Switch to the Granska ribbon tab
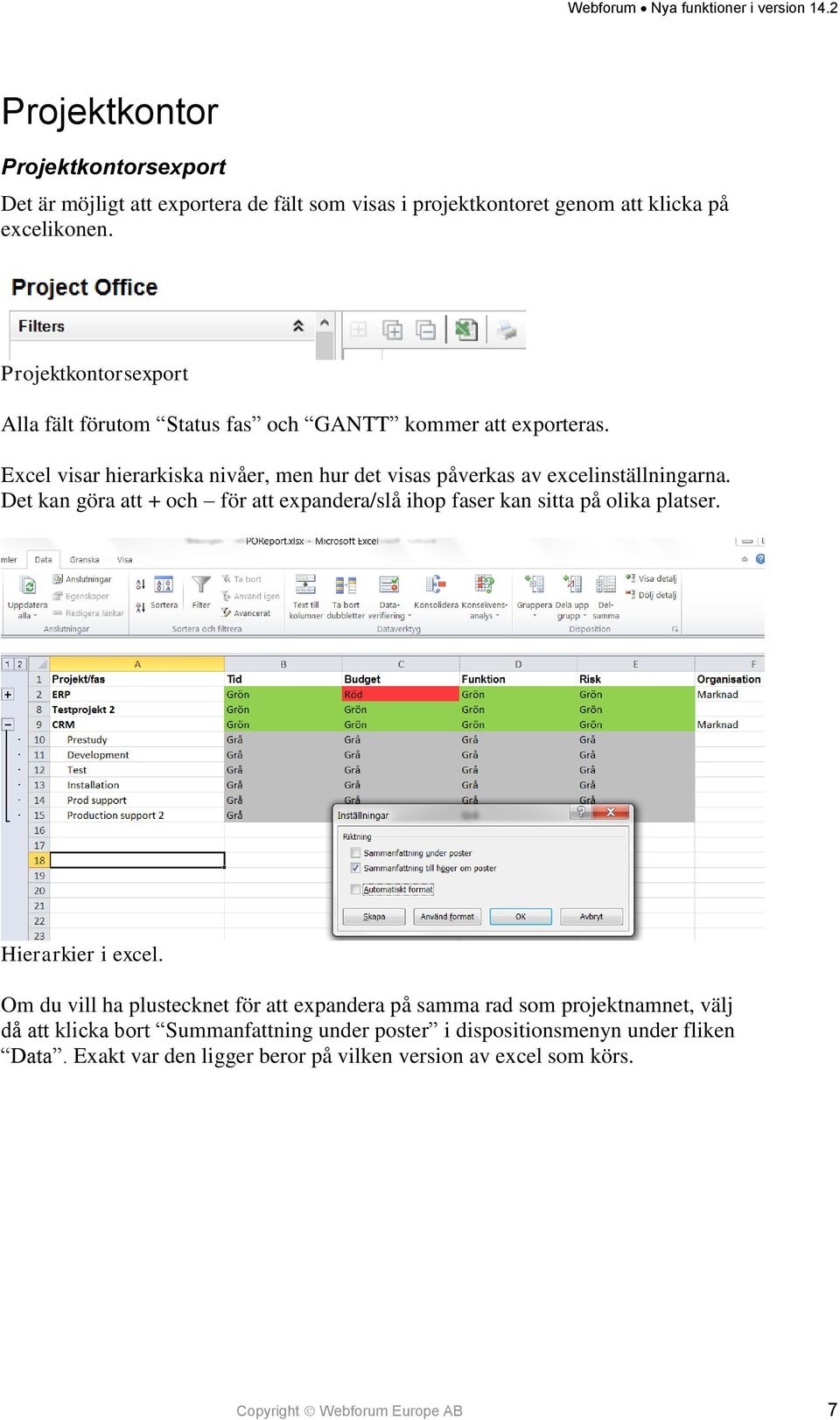The image size is (840, 1420). 84,559
